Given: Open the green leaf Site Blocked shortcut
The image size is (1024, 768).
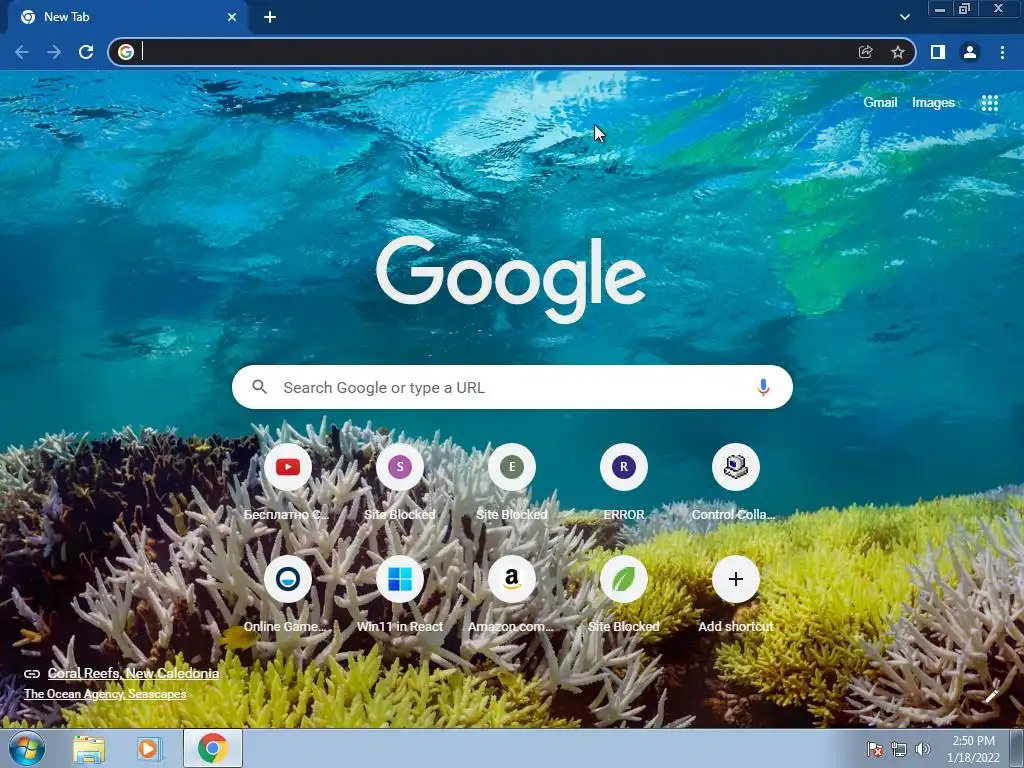Looking at the screenshot, I should (624, 579).
